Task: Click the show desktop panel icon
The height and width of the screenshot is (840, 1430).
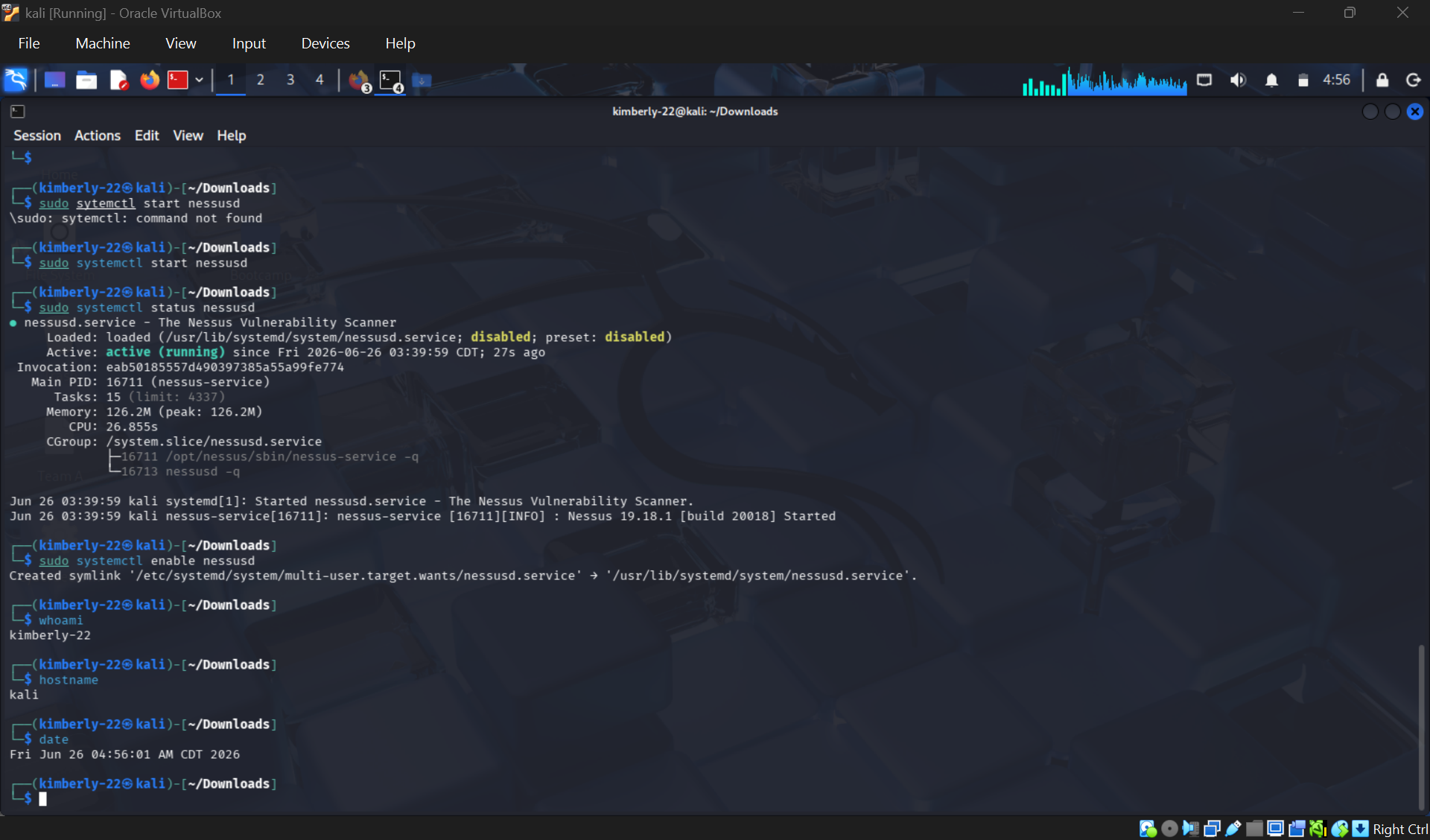Action: tap(54, 80)
